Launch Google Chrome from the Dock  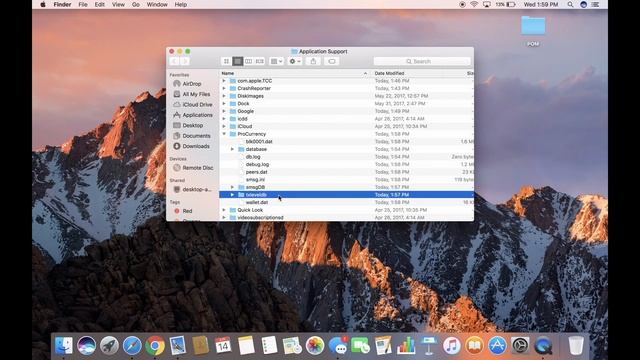coord(155,346)
